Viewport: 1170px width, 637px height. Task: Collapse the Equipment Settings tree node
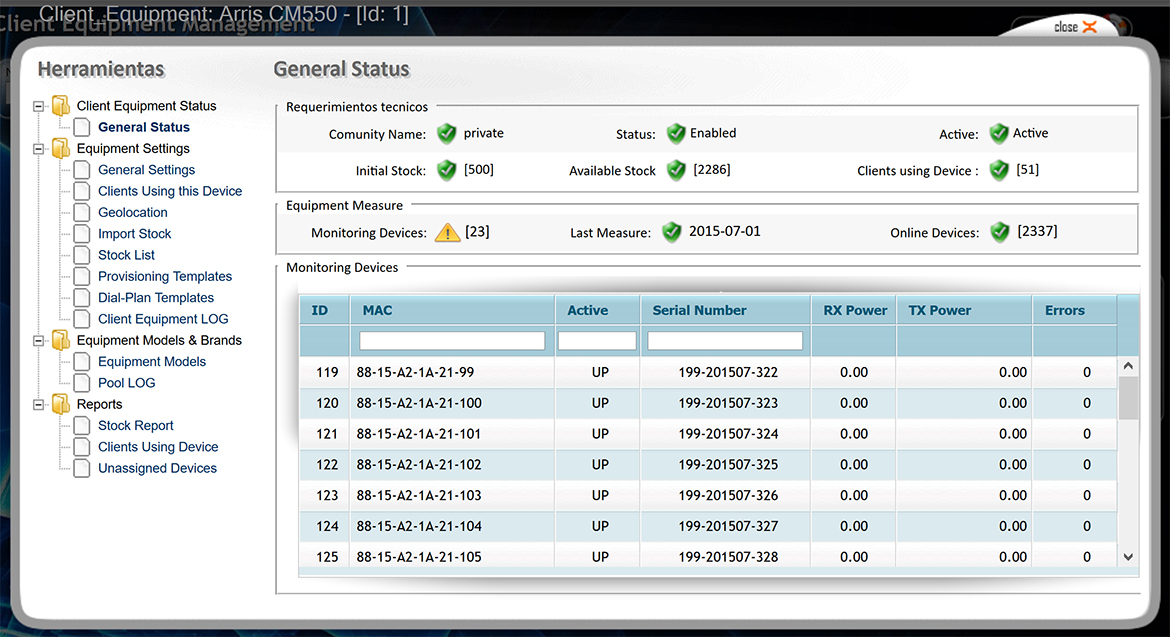tap(39, 149)
